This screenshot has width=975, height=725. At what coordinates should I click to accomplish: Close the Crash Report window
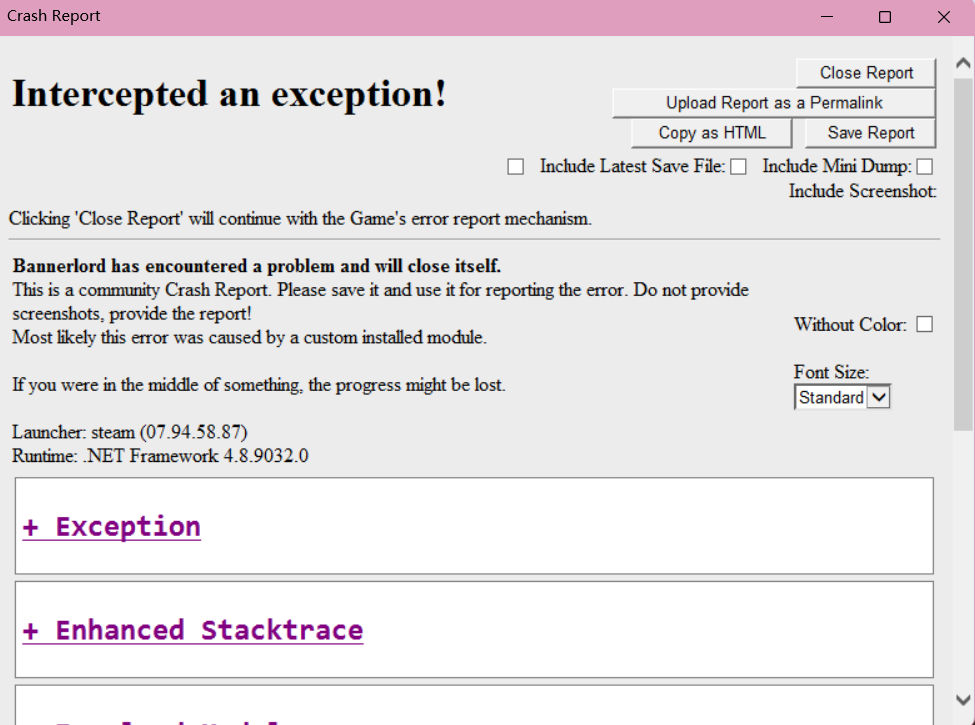click(943, 17)
